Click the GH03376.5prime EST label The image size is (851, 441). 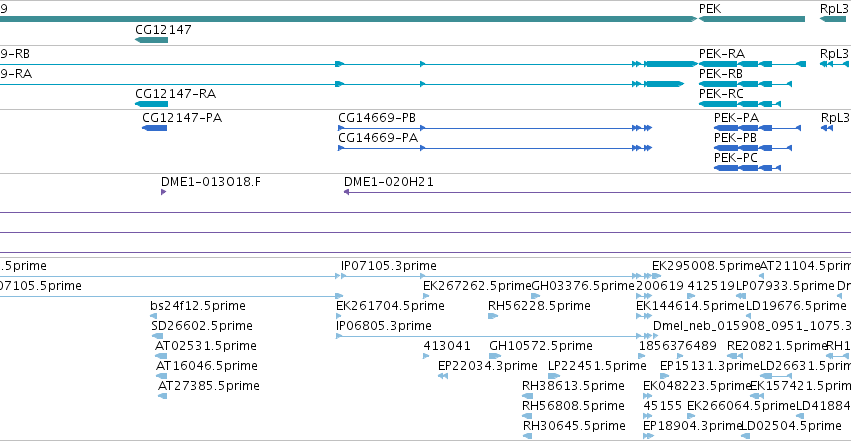click(x=583, y=286)
